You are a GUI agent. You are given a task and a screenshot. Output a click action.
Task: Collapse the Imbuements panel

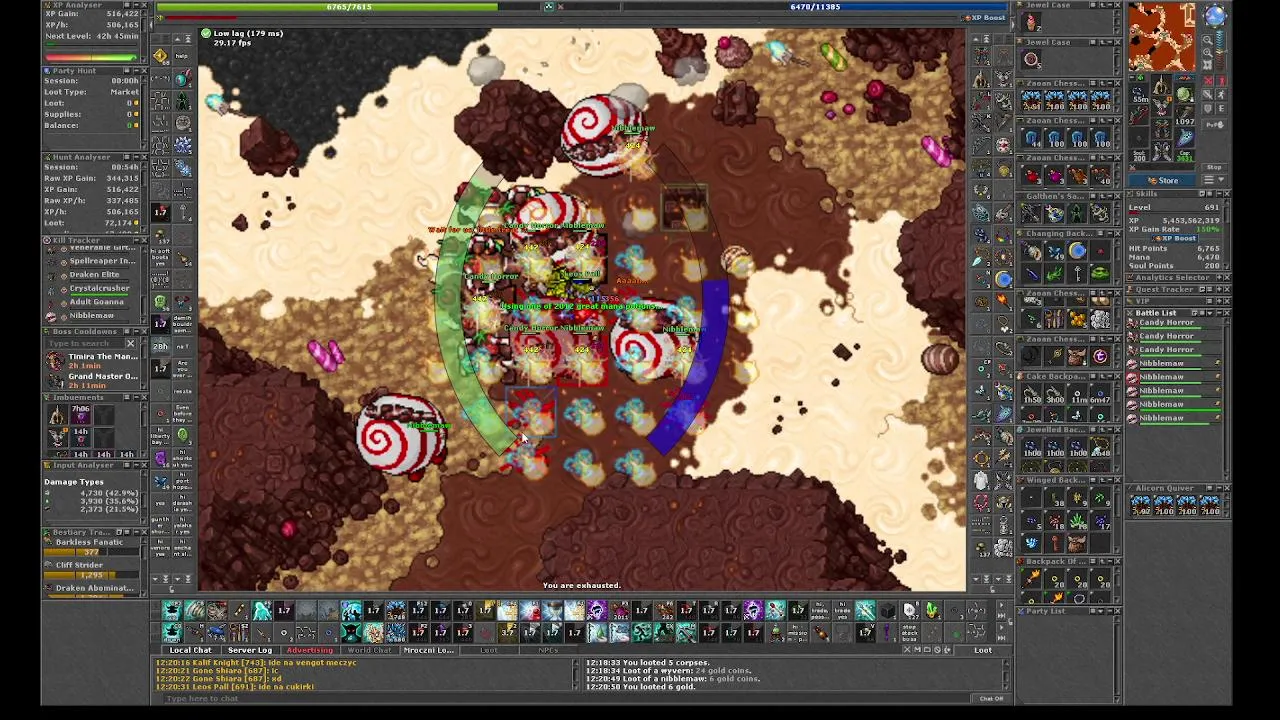pos(135,398)
